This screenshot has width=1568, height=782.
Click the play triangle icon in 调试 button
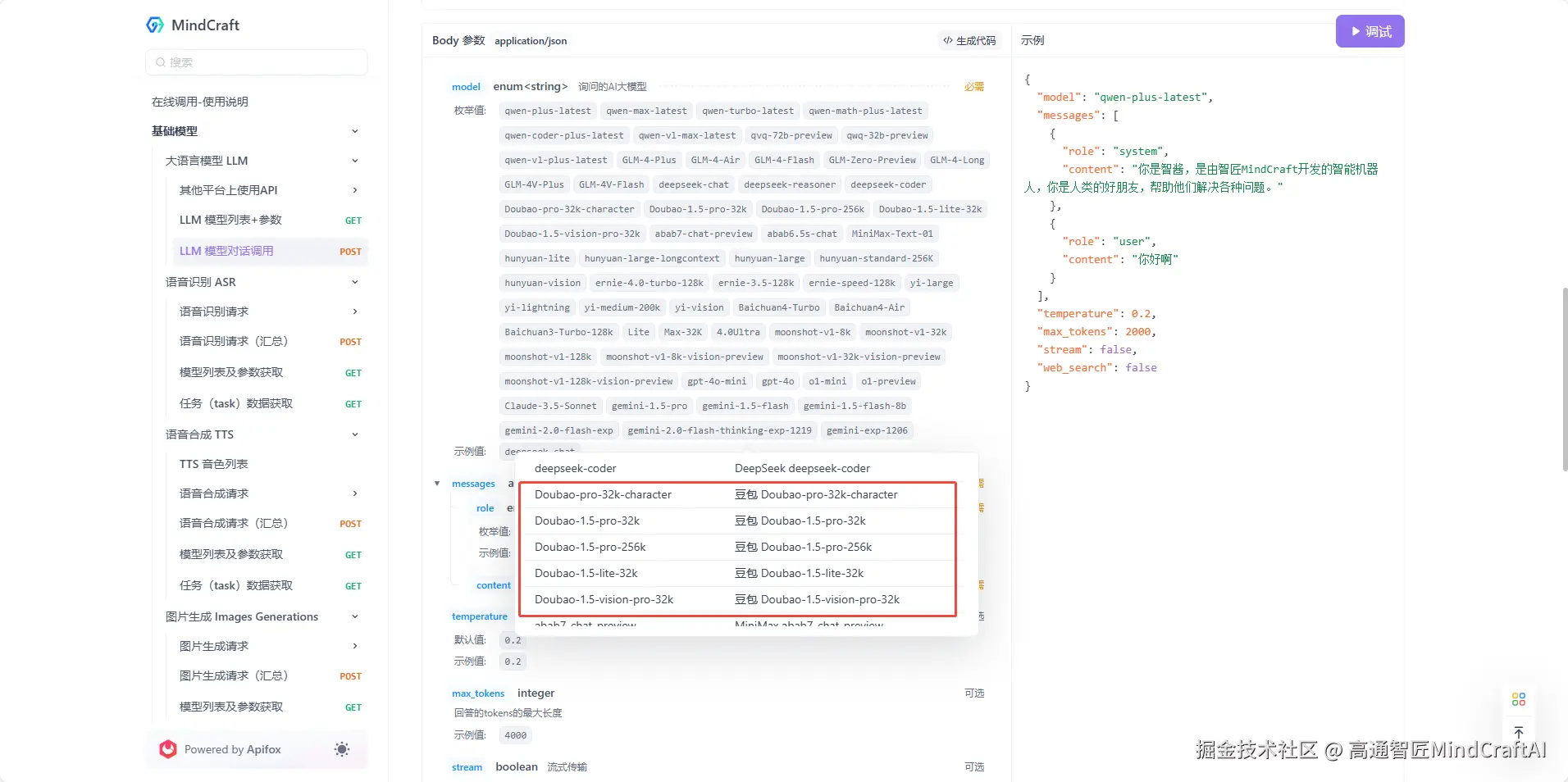point(1356,31)
